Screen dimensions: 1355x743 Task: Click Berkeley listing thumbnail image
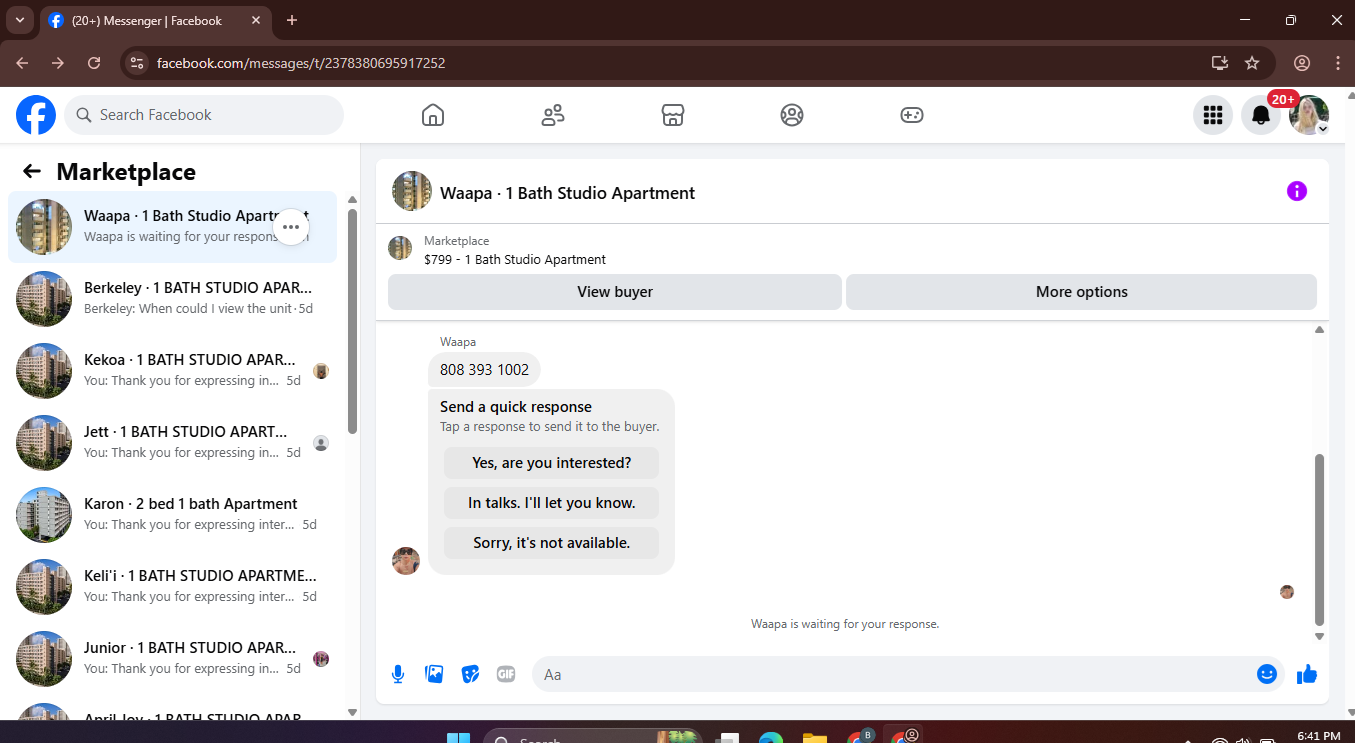coord(44,299)
